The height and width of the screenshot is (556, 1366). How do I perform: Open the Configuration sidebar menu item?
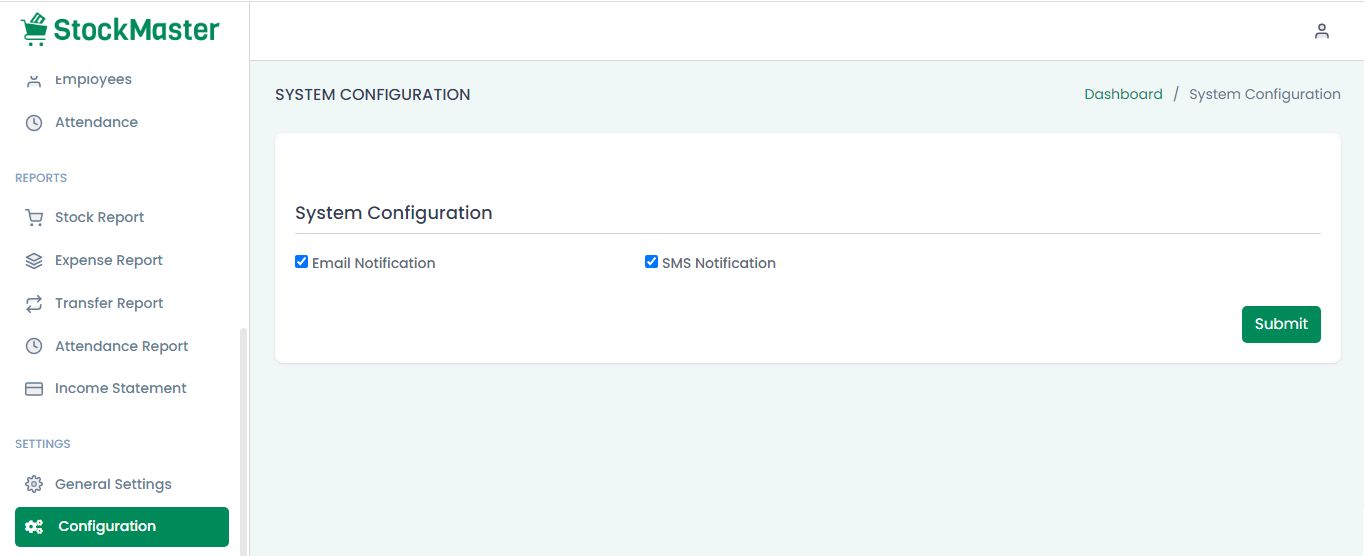(x=107, y=527)
